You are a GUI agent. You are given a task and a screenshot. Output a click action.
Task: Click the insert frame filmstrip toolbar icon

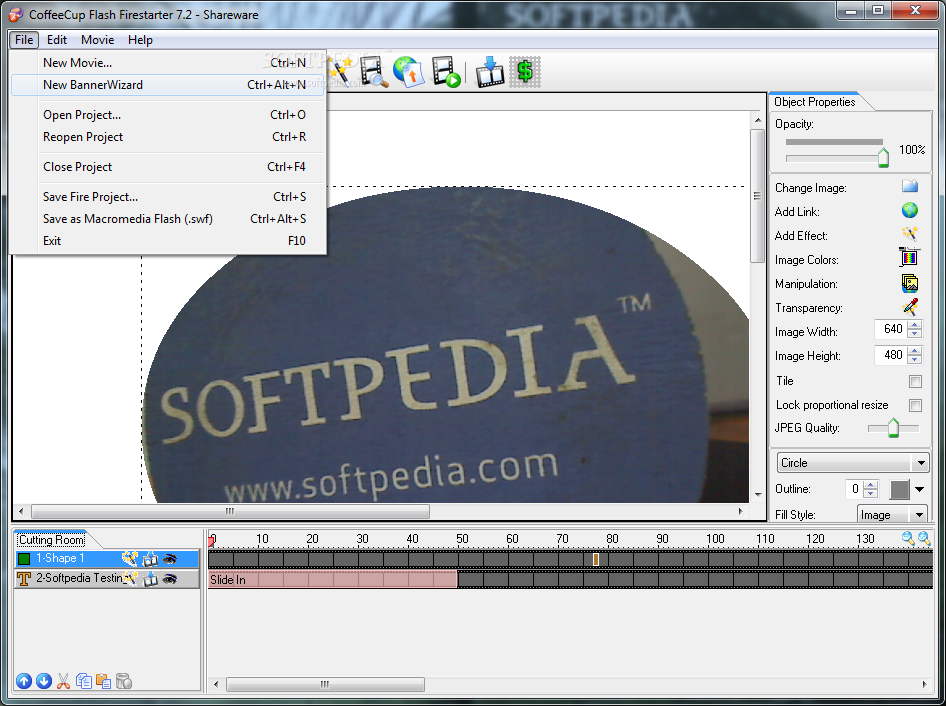490,72
